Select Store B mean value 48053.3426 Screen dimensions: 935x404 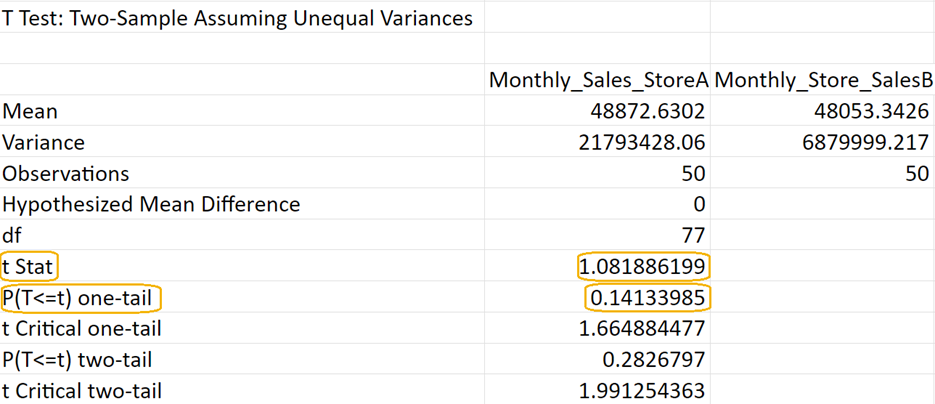coord(870,111)
